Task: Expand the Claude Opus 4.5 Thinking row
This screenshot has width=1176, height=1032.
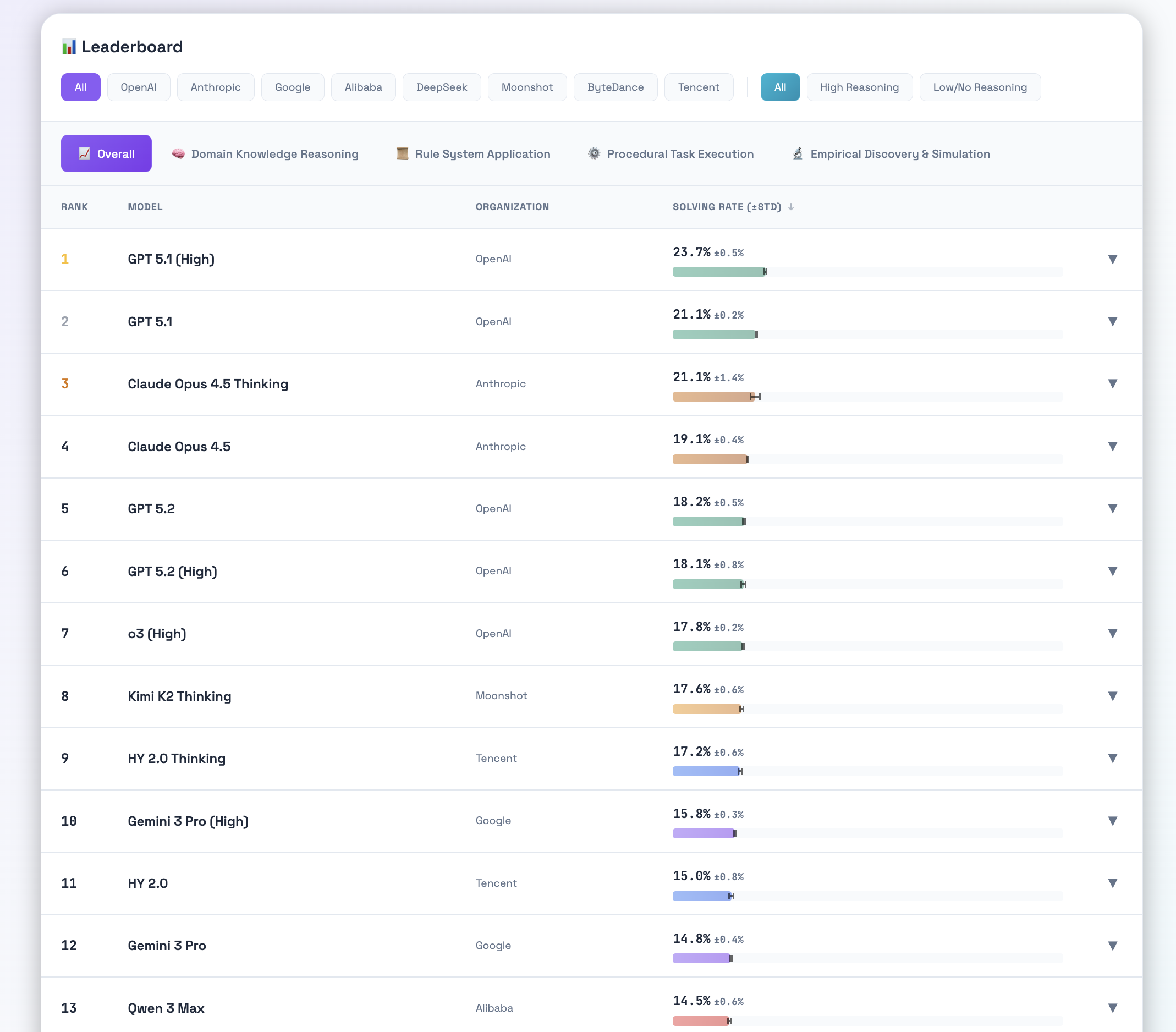Action: [1112, 383]
